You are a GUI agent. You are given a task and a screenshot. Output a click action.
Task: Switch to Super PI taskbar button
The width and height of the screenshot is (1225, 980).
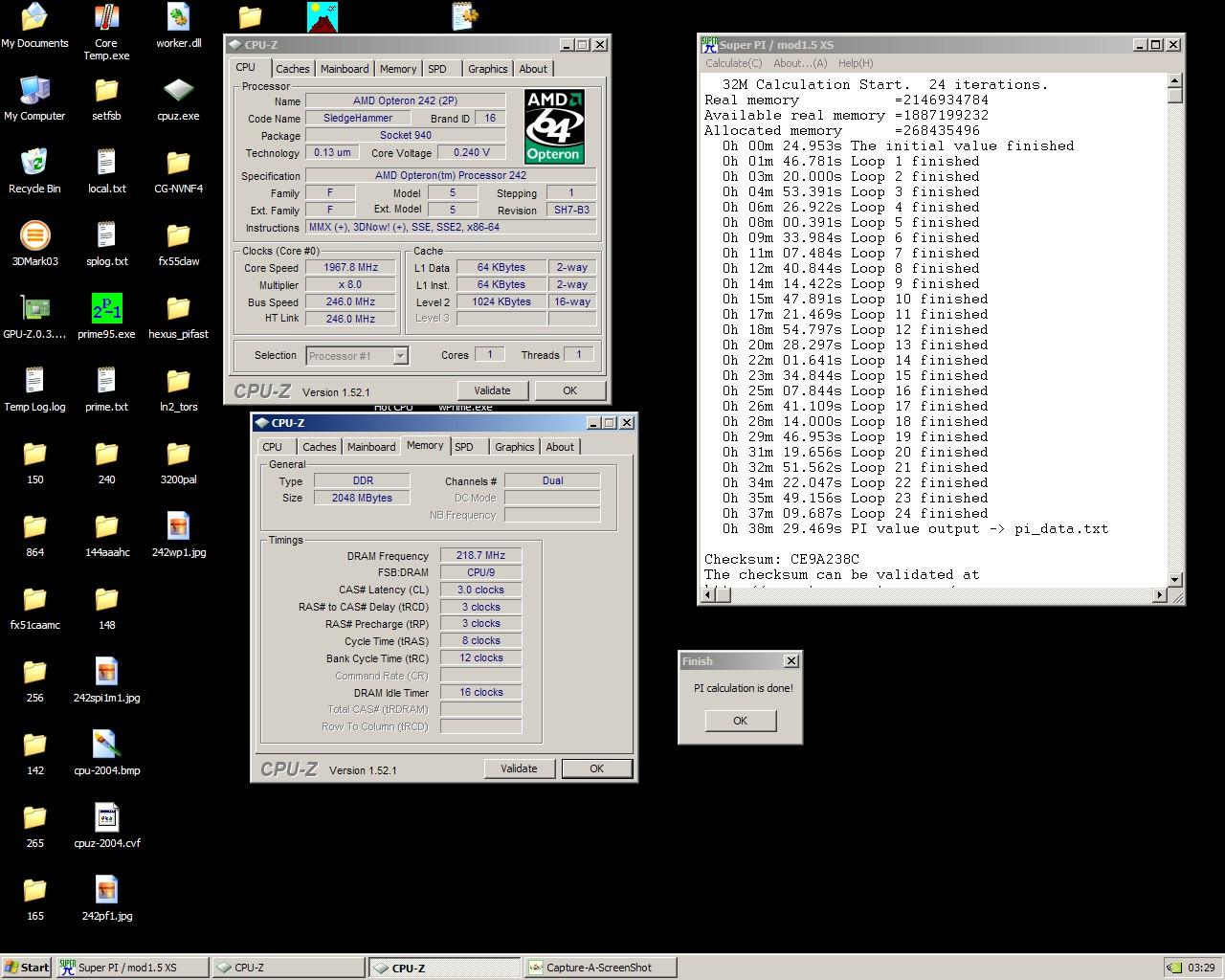pyautogui.click(x=131, y=968)
